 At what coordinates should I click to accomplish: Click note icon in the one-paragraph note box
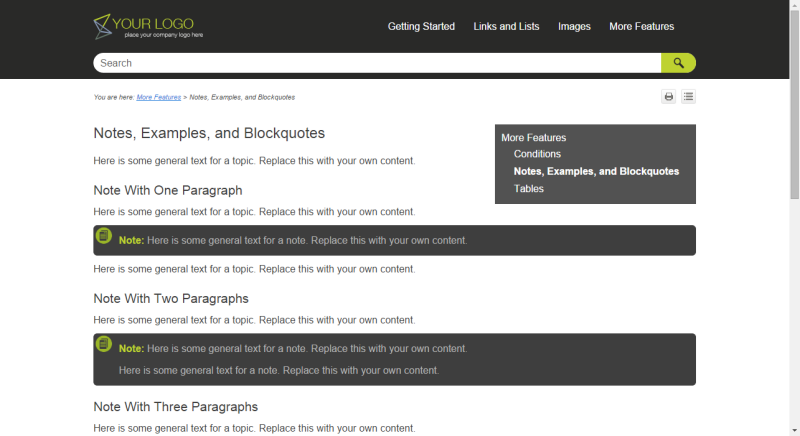pos(104,236)
